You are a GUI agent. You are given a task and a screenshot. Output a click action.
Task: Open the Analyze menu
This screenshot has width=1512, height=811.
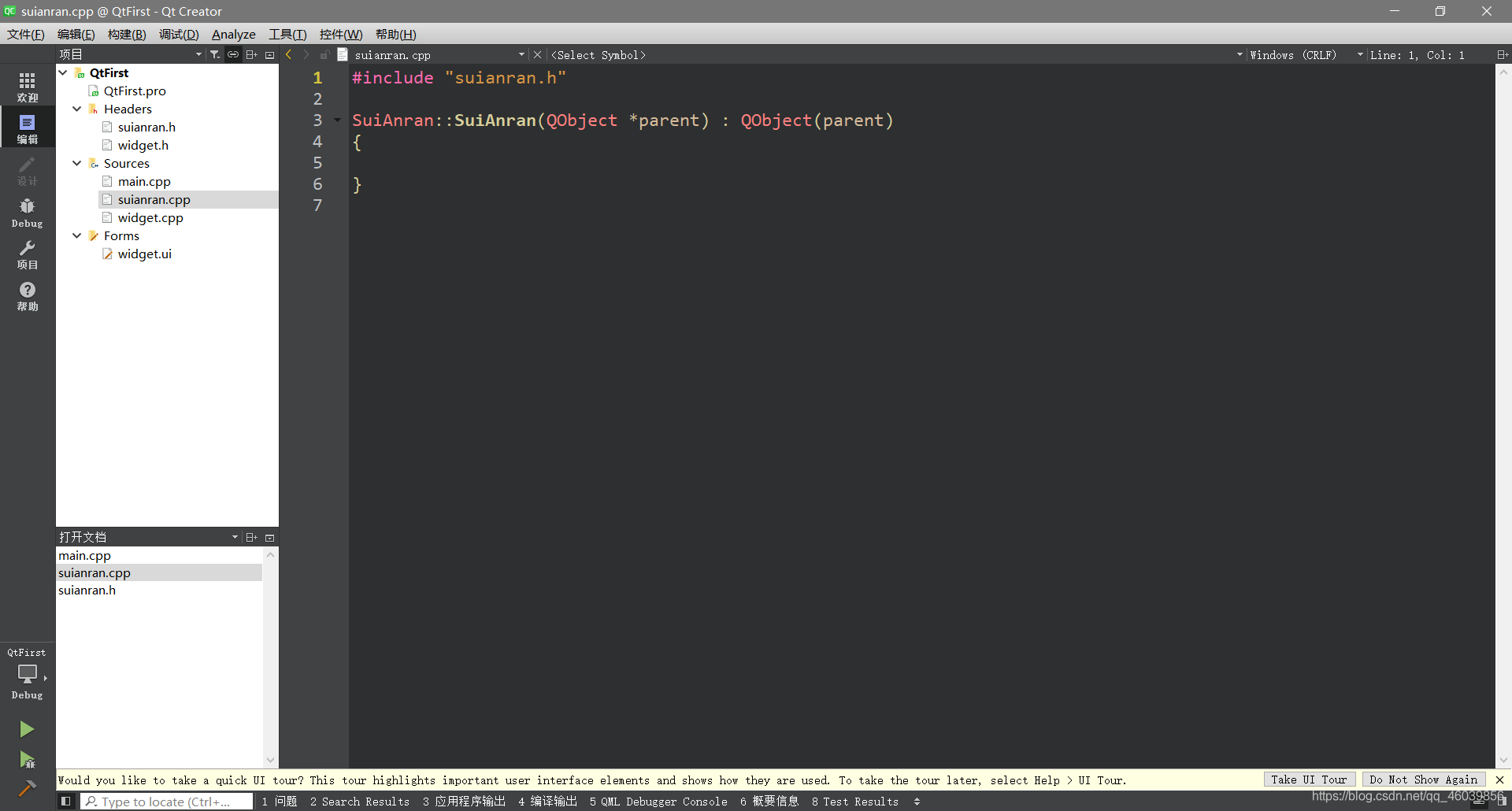click(x=234, y=34)
